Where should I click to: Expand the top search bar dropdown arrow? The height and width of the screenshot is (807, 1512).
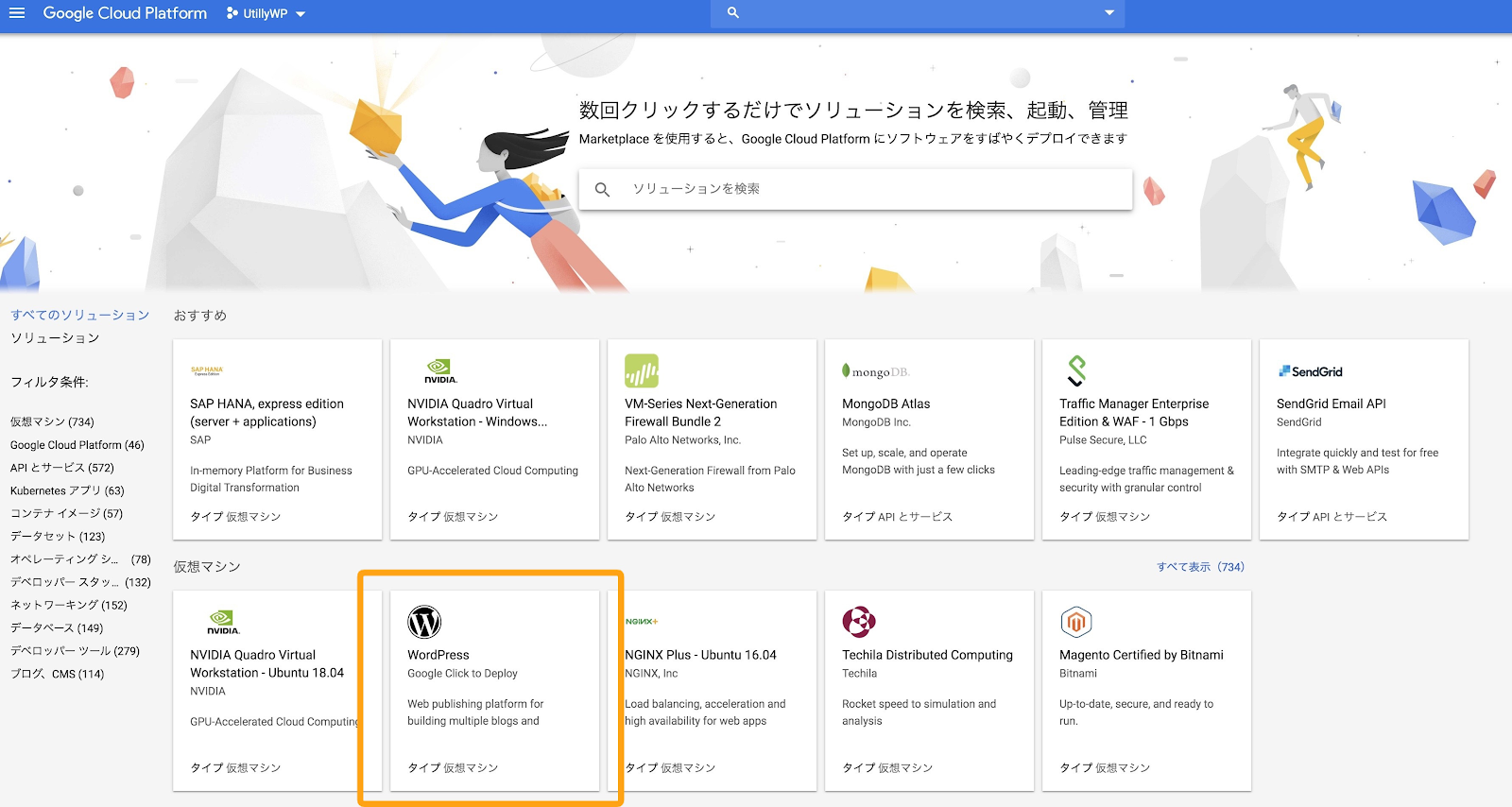[x=1109, y=13]
